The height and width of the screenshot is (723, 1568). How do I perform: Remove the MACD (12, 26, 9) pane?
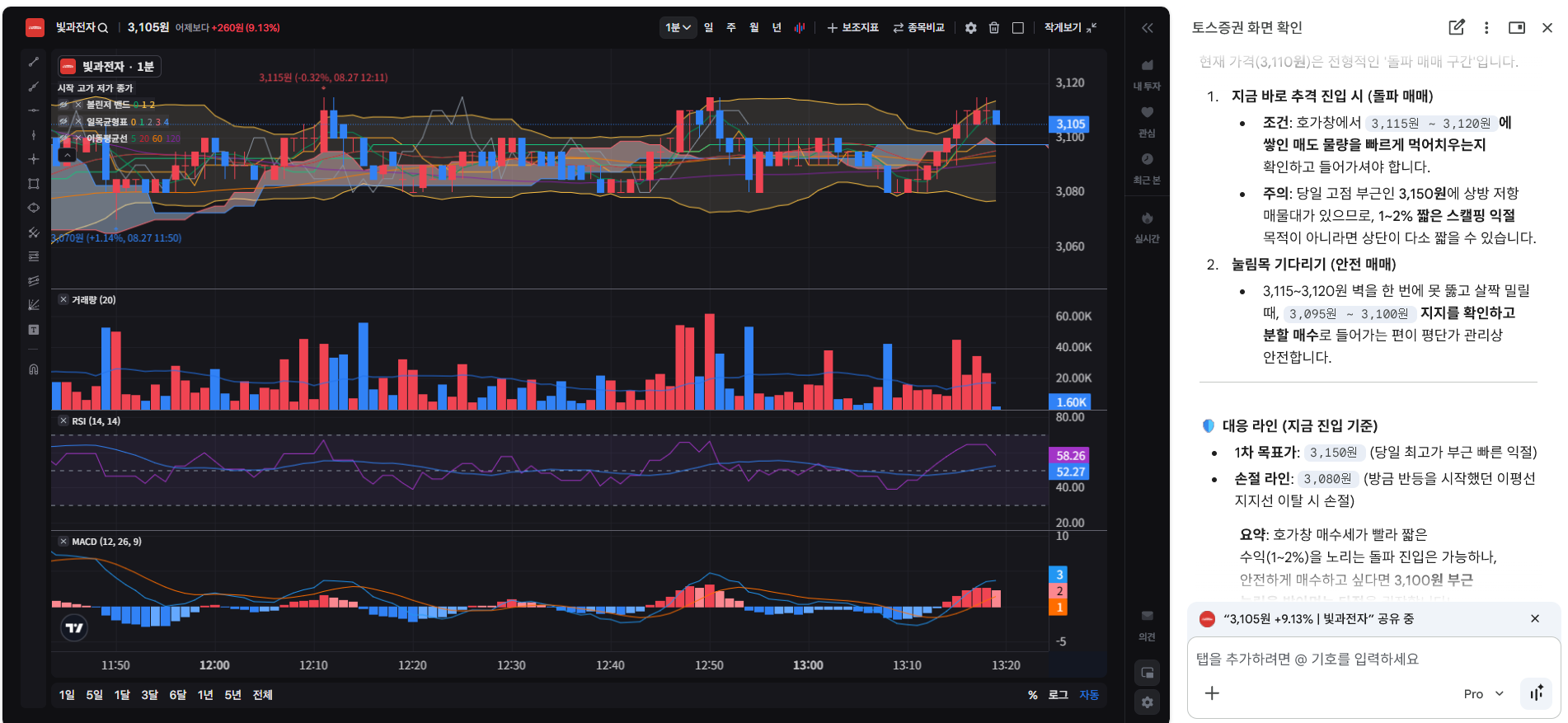63,542
